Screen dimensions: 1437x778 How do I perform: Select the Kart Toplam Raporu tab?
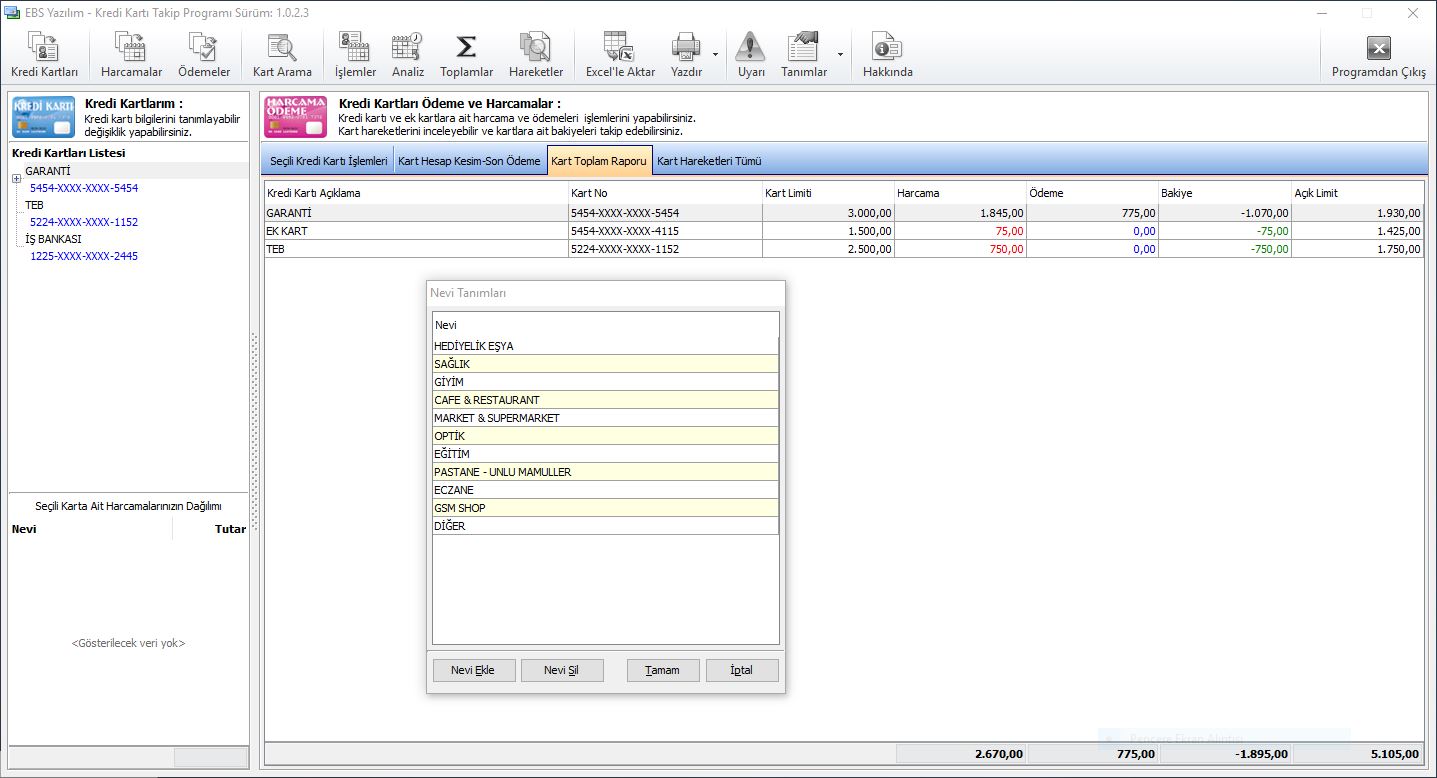tap(599, 160)
